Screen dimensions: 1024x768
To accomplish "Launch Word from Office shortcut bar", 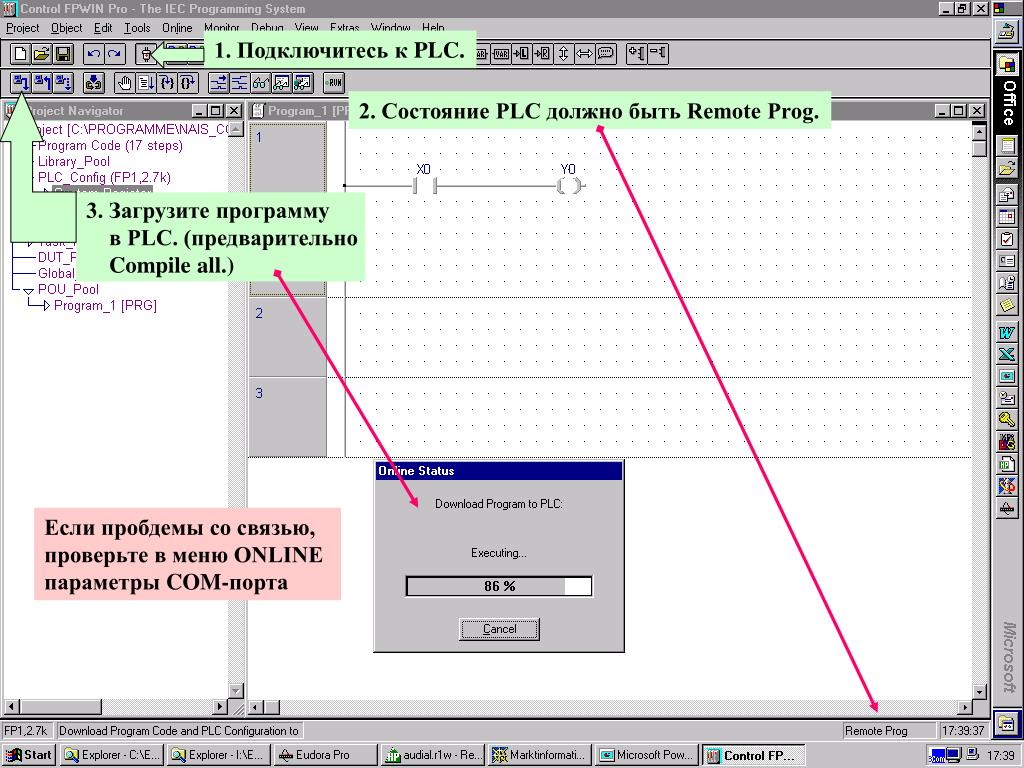I will (x=1007, y=332).
